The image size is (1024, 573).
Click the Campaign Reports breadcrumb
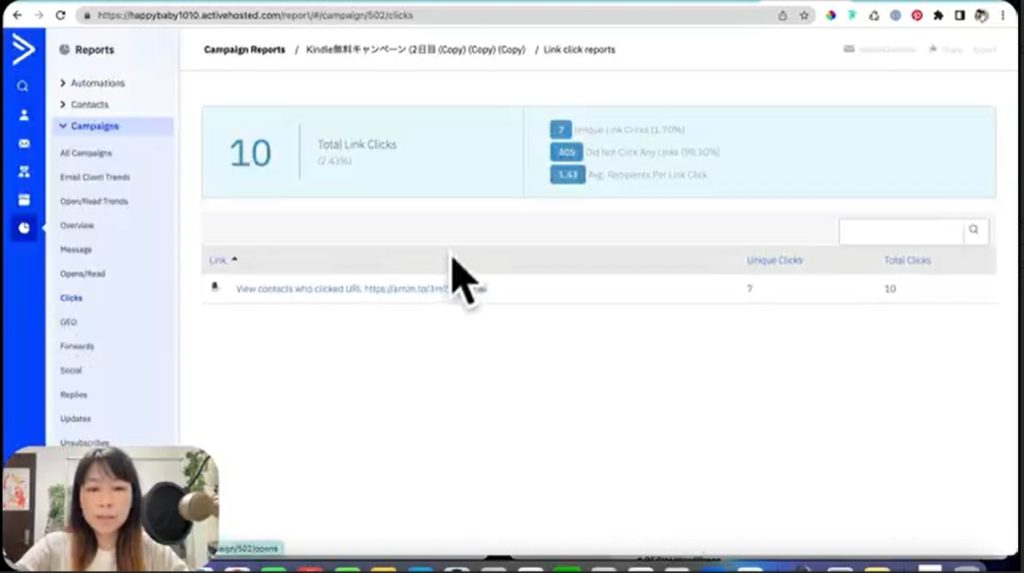click(244, 50)
